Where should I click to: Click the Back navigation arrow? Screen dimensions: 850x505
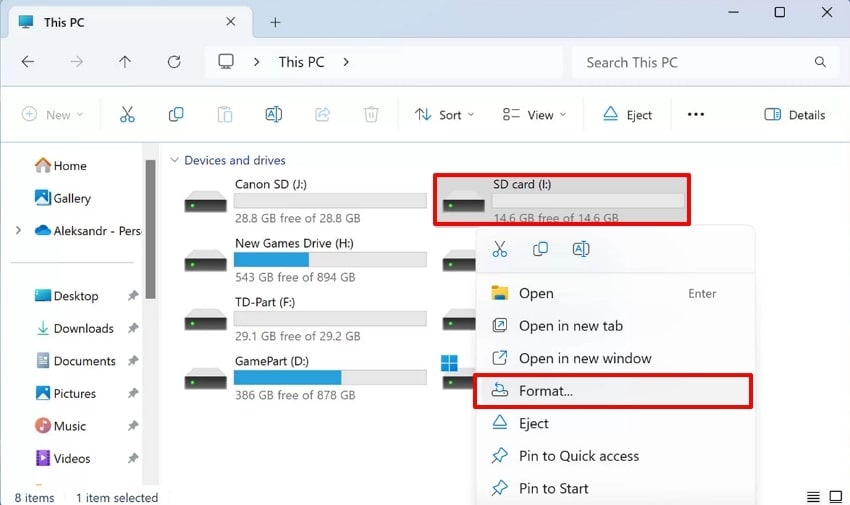click(x=28, y=62)
